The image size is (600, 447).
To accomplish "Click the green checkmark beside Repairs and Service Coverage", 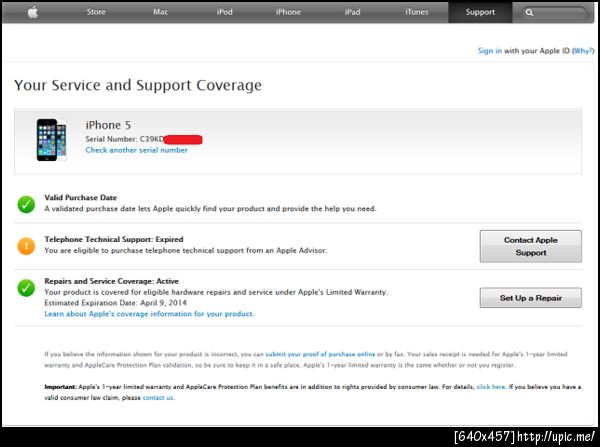I will (x=26, y=287).
